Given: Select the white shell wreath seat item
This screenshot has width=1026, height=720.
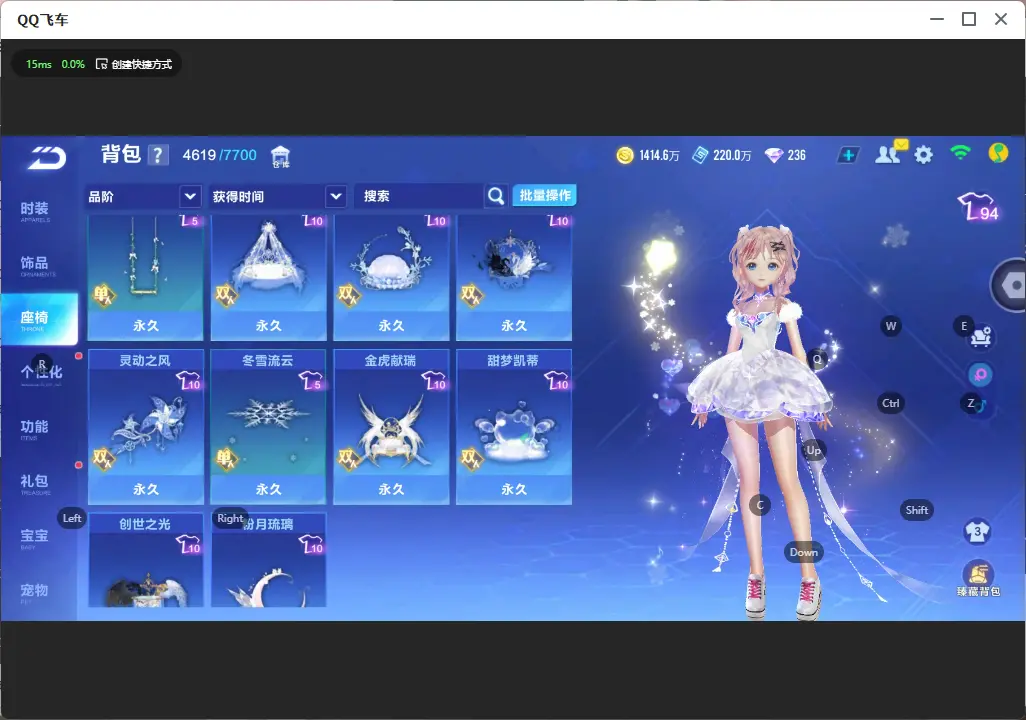Looking at the screenshot, I should pos(391,277).
